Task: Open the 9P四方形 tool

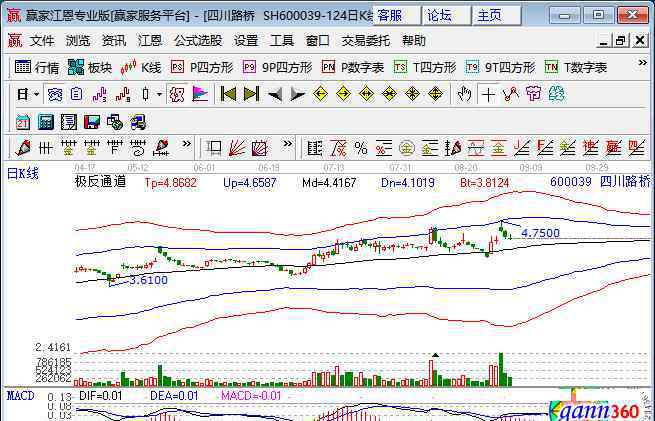Action: [278, 67]
